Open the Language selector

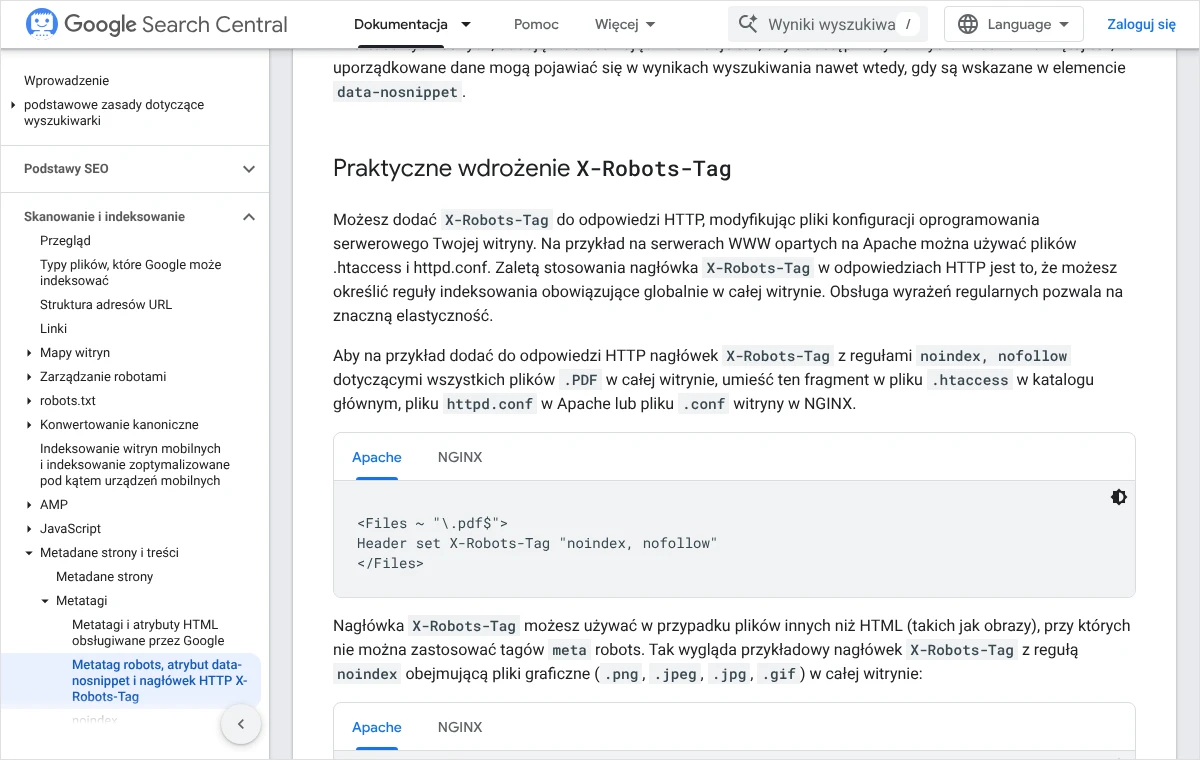(1014, 24)
